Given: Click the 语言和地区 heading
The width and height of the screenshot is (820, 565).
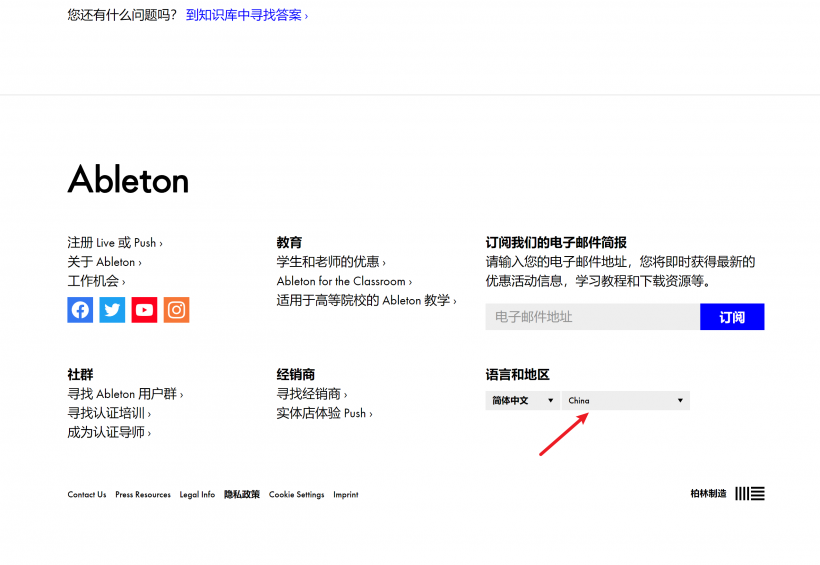Looking at the screenshot, I should [x=518, y=374].
